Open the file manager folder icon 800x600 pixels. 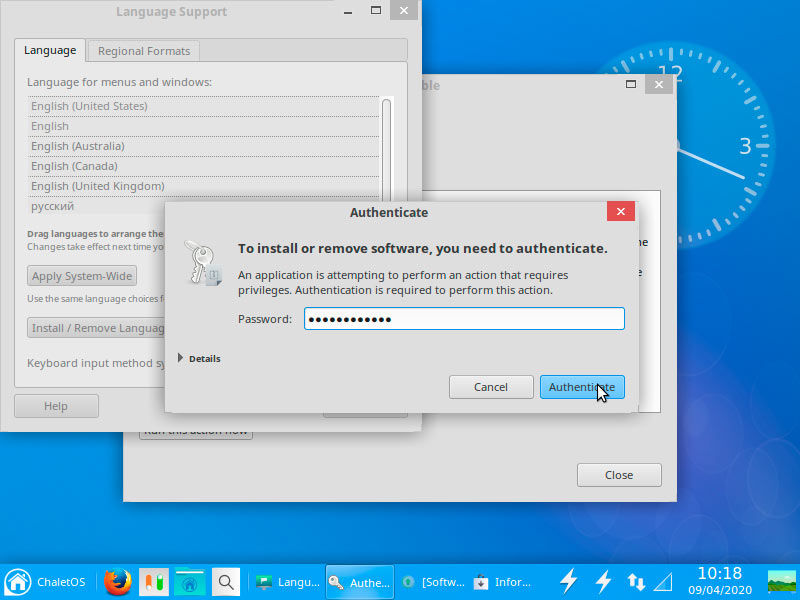click(x=189, y=582)
